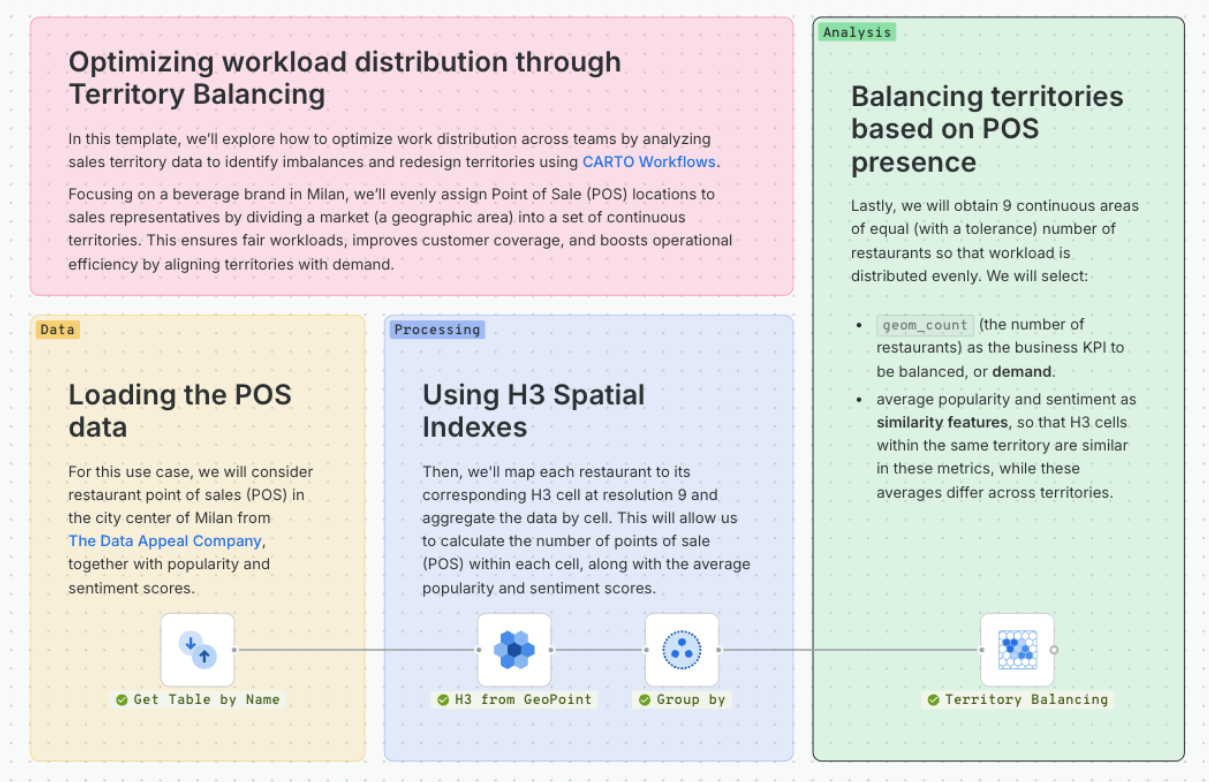Viewport: 1209px width, 782px height.
Task: Select the blue Processing annotation tag
Action: 437,329
